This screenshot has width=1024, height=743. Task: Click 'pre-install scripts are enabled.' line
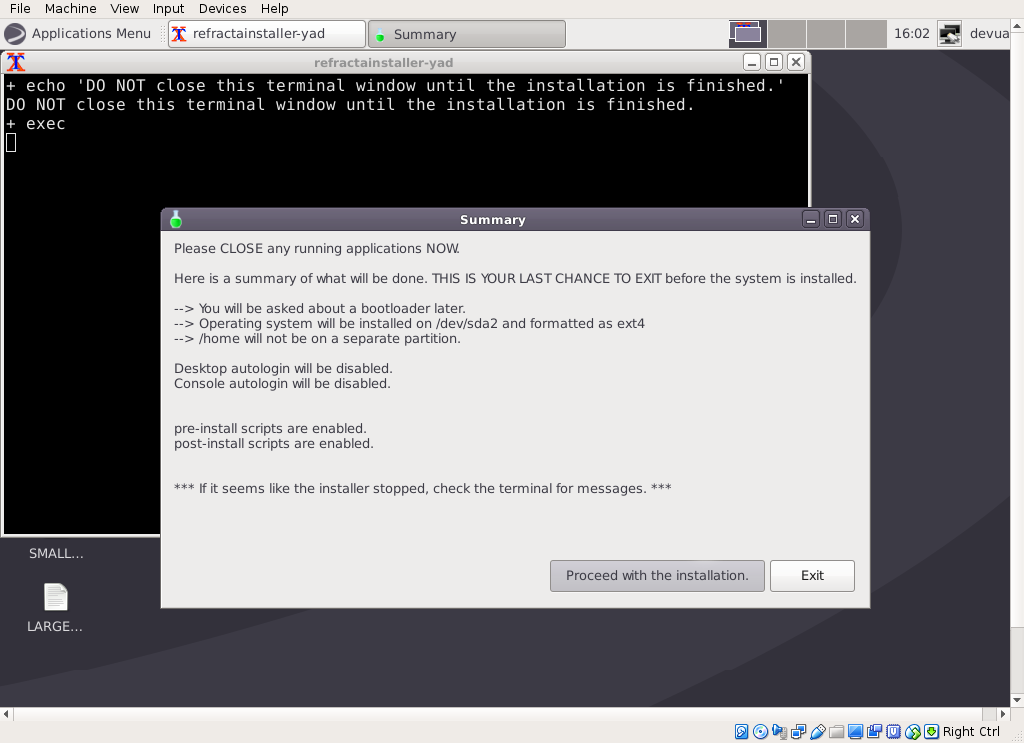[270, 429]
